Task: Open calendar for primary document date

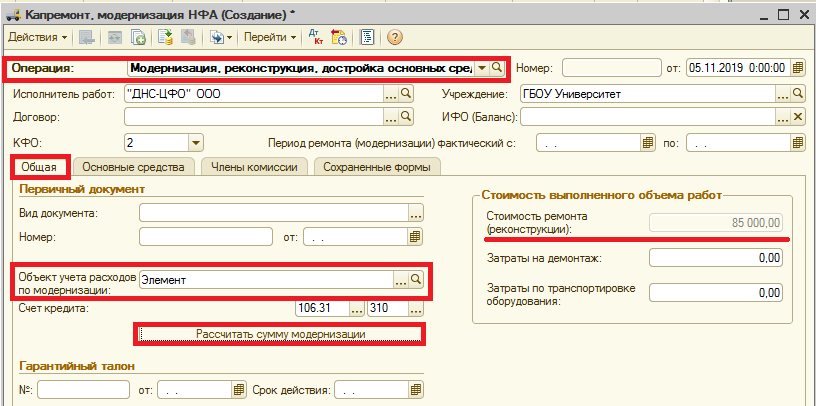Action: pyautogui.click(x=414, y=237)
